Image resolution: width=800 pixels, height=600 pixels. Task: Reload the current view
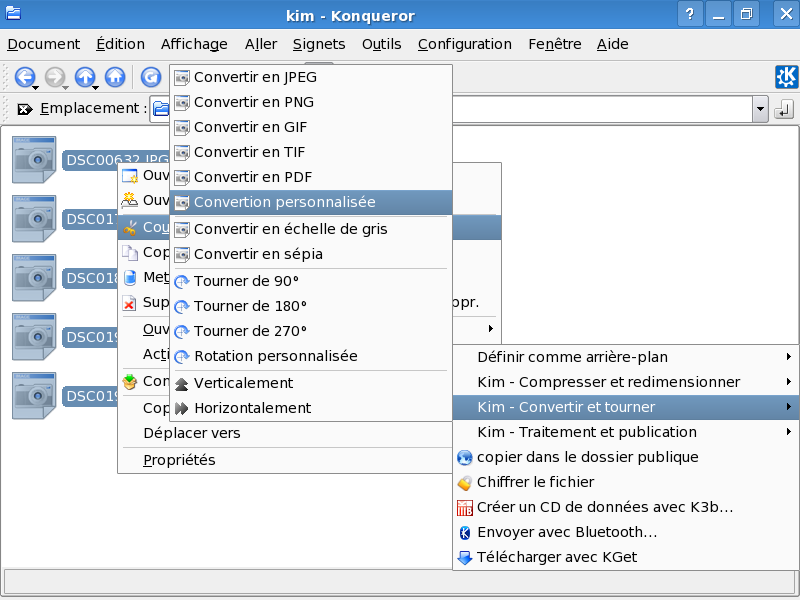151,77
